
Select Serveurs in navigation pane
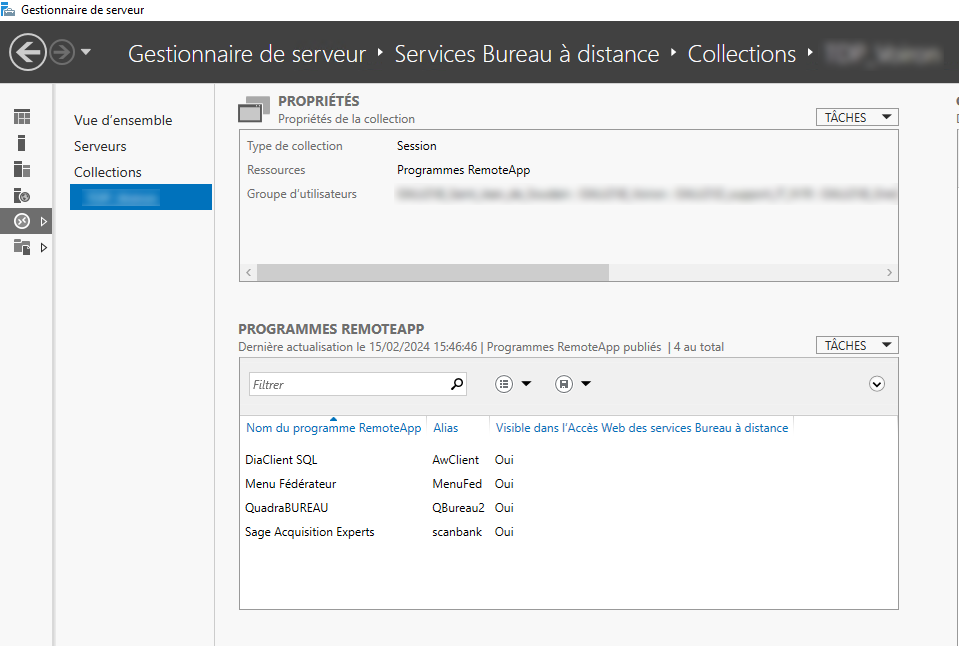[100, 146]
